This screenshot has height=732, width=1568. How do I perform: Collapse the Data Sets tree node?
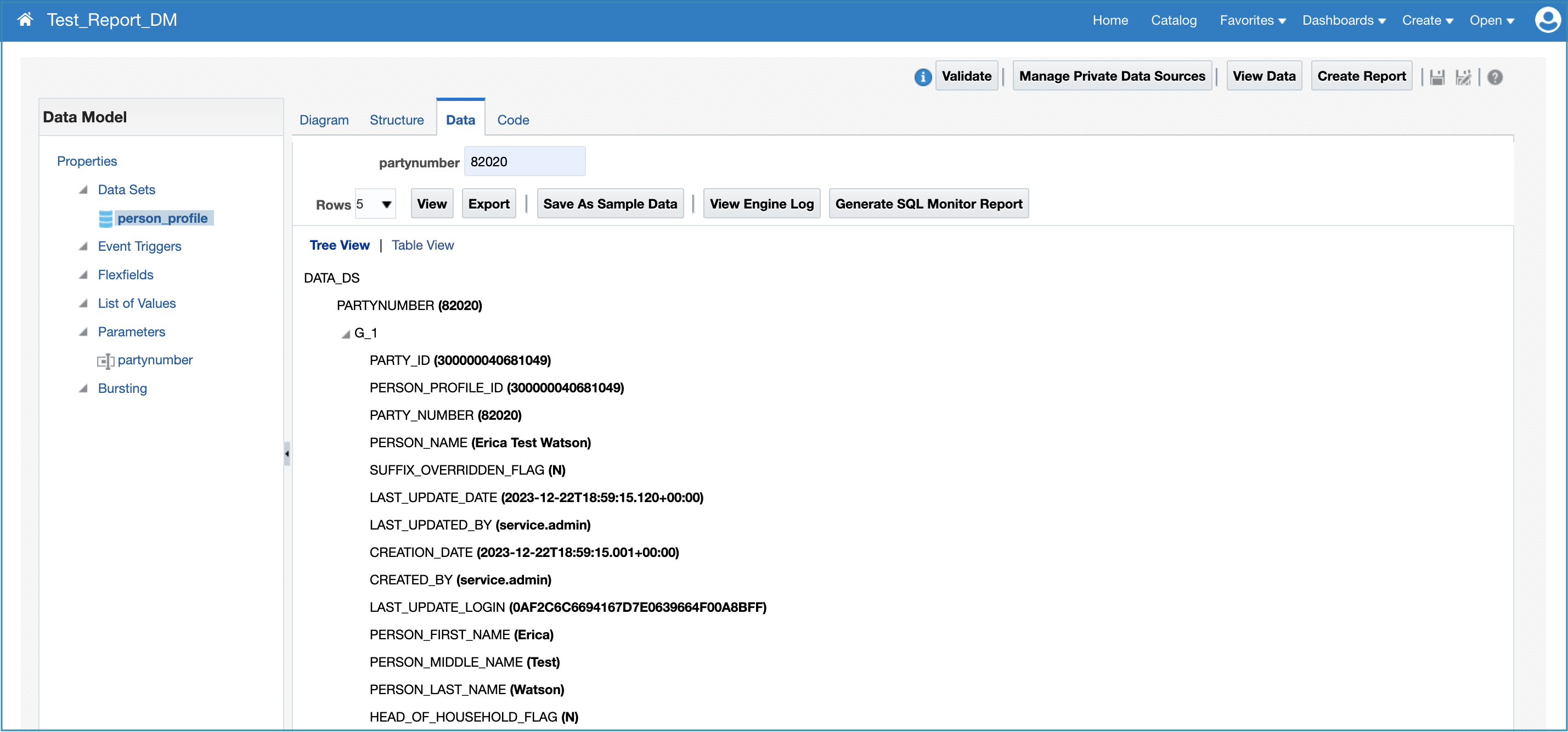coord(83,190)
